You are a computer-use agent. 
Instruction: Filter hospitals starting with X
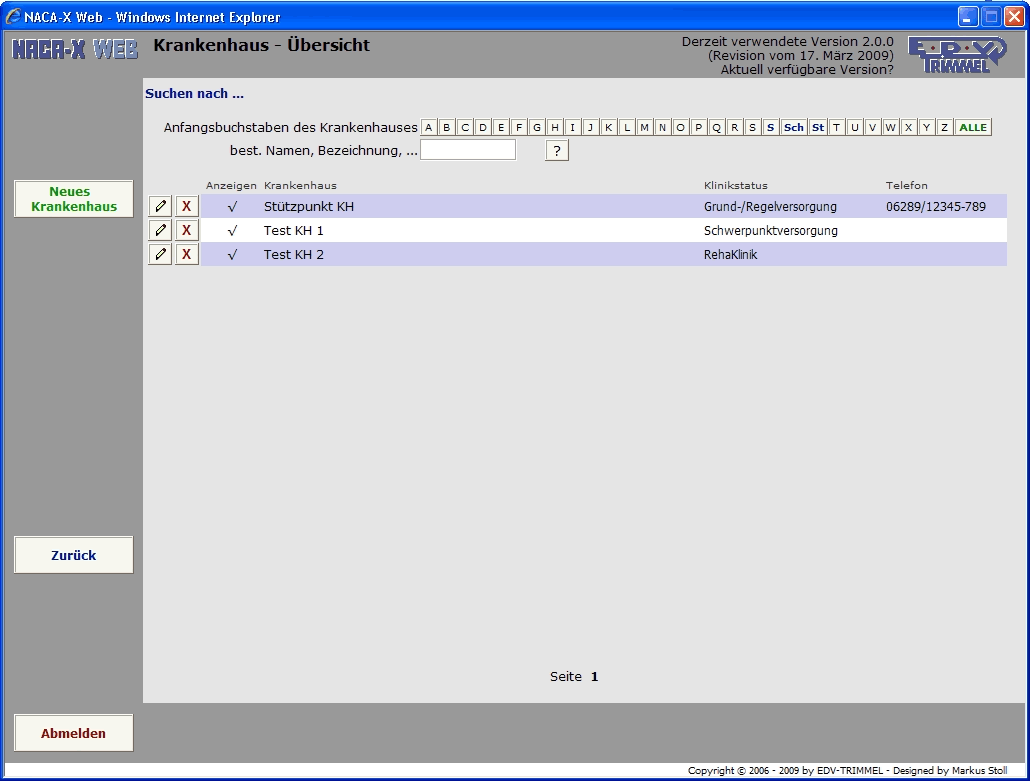[x=908, y=127]
